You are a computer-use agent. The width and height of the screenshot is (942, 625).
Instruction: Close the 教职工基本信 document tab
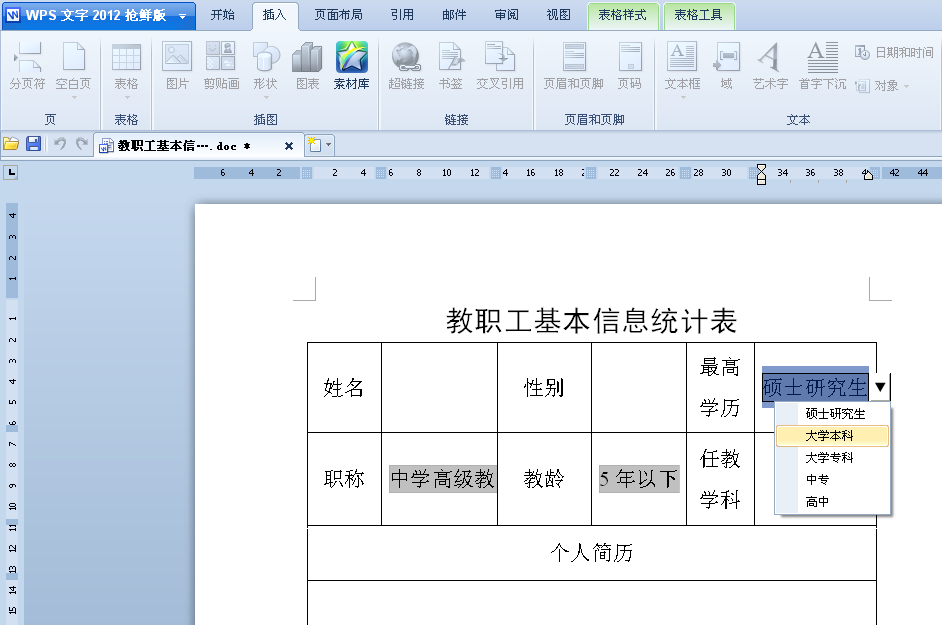[289, 146]
